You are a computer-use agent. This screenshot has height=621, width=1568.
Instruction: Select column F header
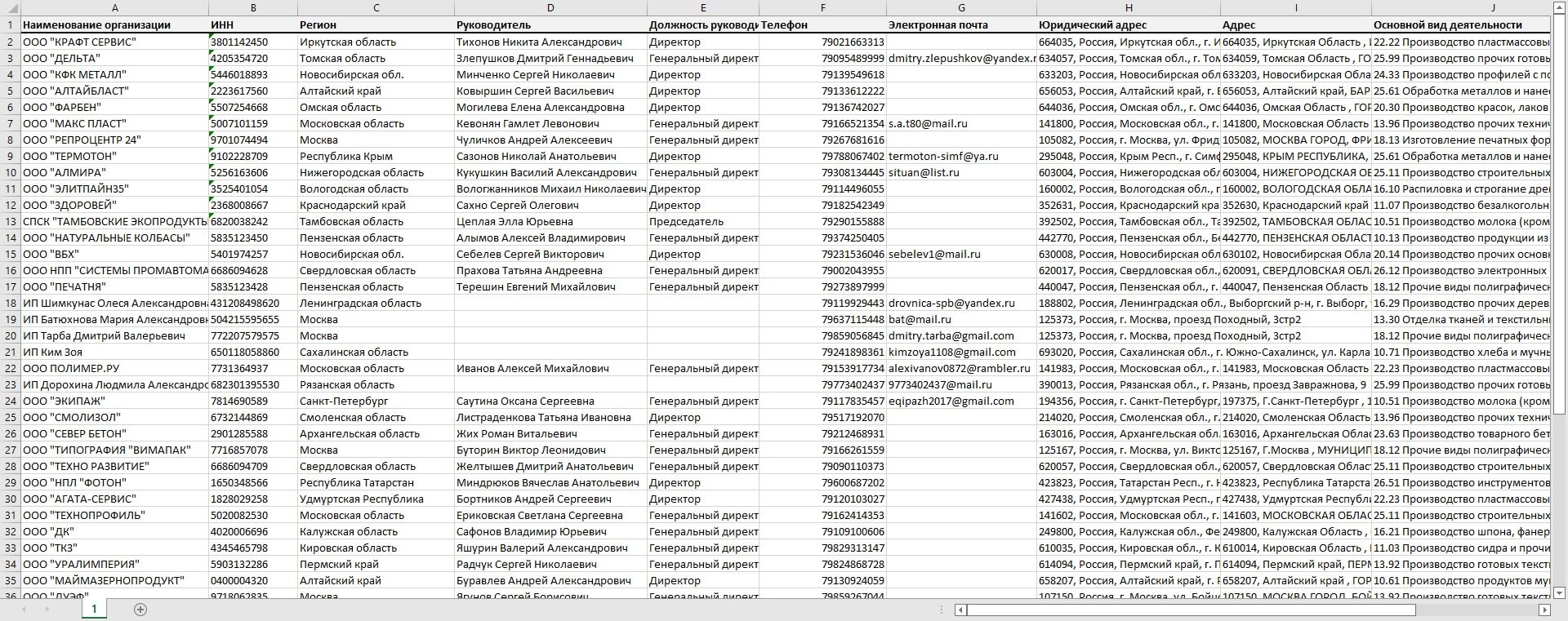click(822, 7)
